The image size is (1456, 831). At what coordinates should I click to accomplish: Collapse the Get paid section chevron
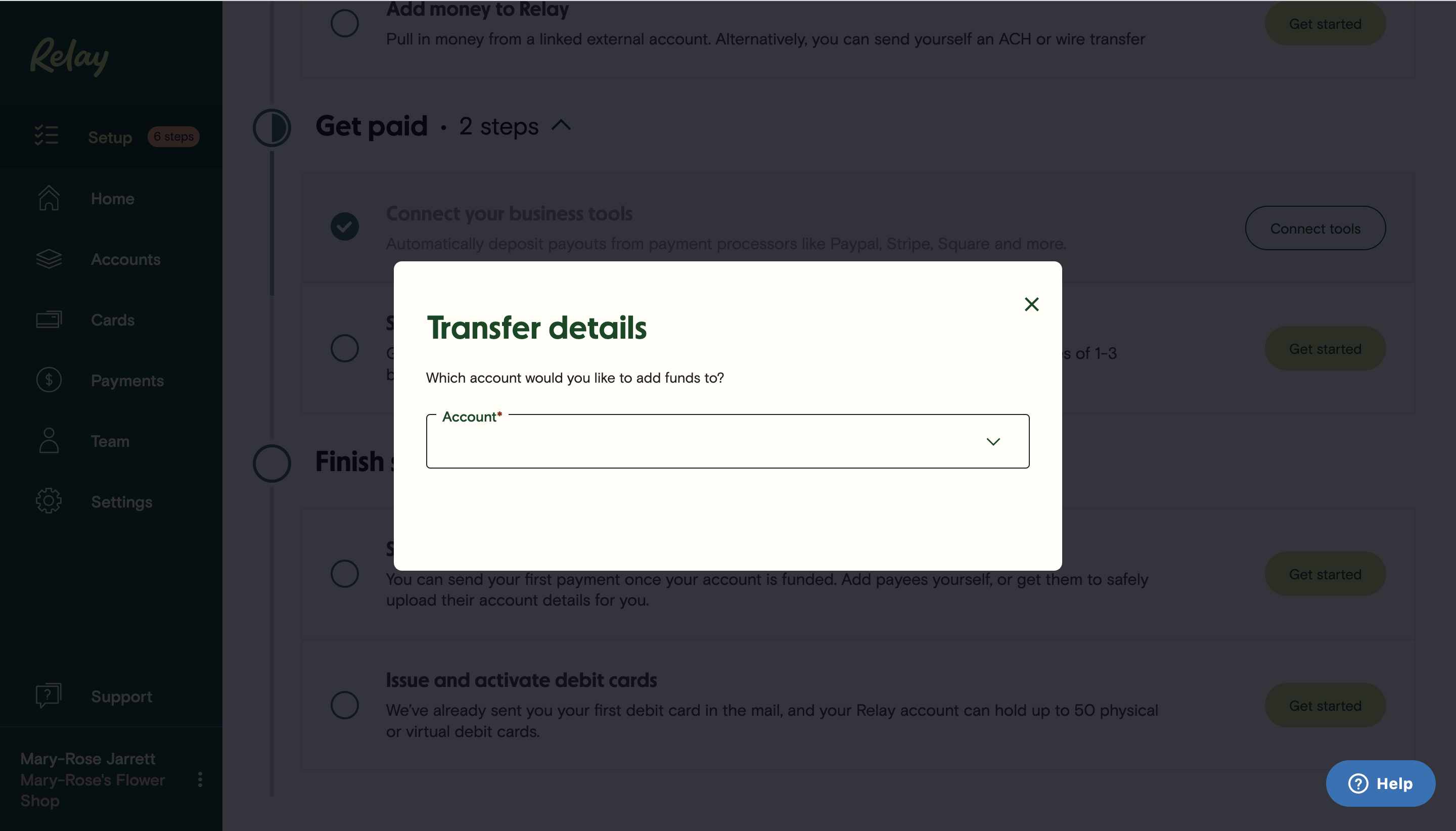[x=561, y=125]
